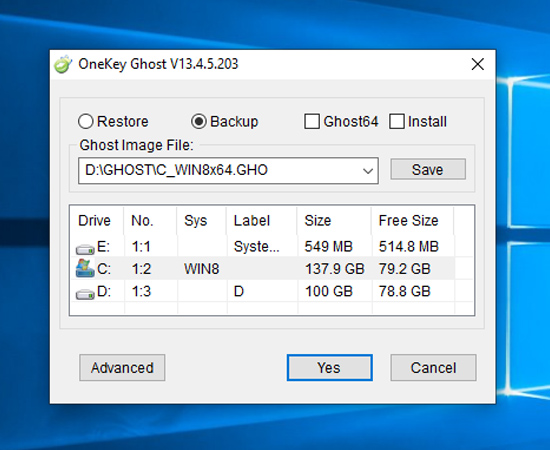Close the OneKey Ghost window
This screenshot has height=450, width=550.
pyautogui.click(x=478, y=64)
